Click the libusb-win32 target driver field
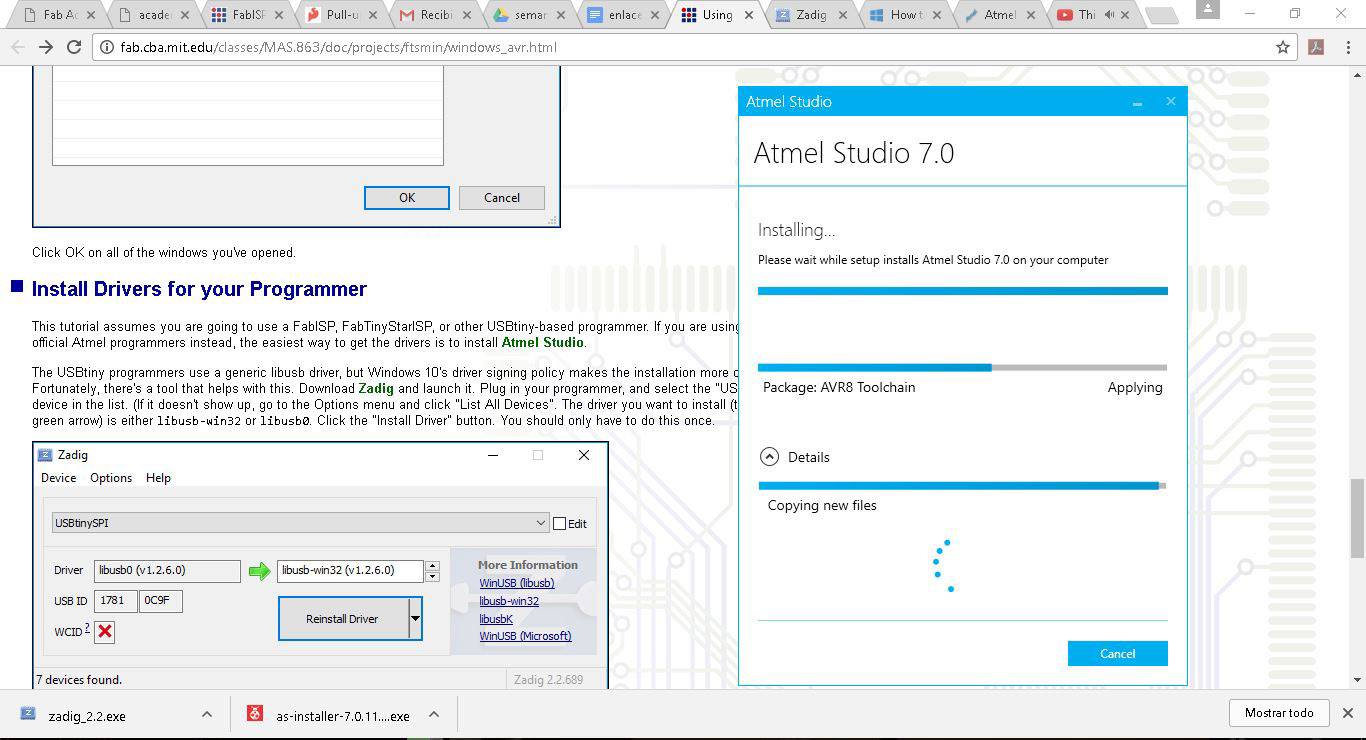Screen dimensions: 1366x740 click(350, 570)
